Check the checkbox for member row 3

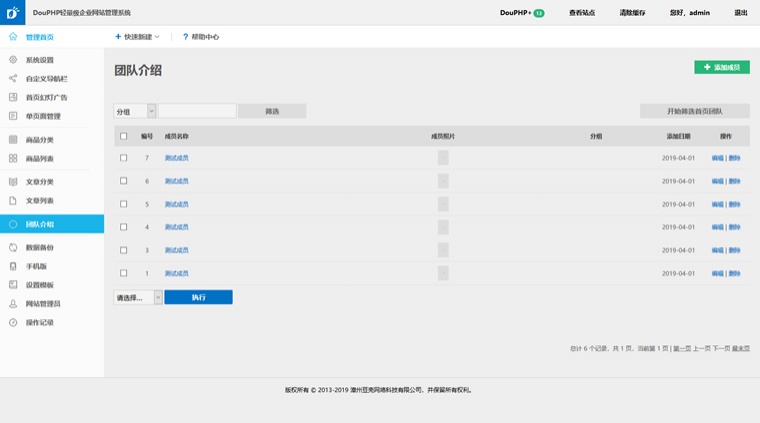click(124, 250)
